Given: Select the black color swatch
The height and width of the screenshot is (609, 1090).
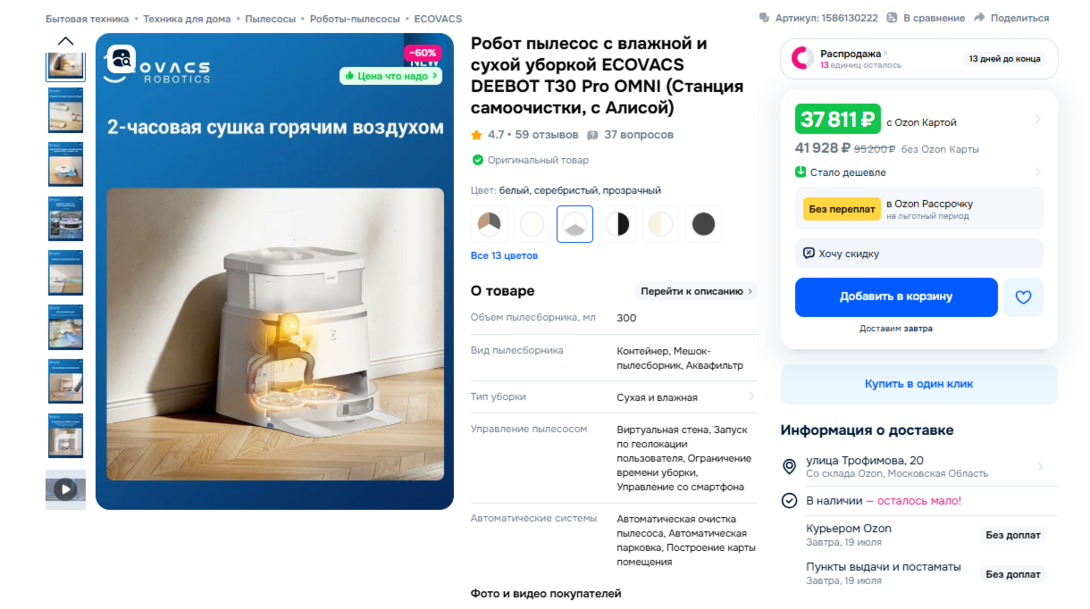Looking at the screenshot, I should click(703, 224).
